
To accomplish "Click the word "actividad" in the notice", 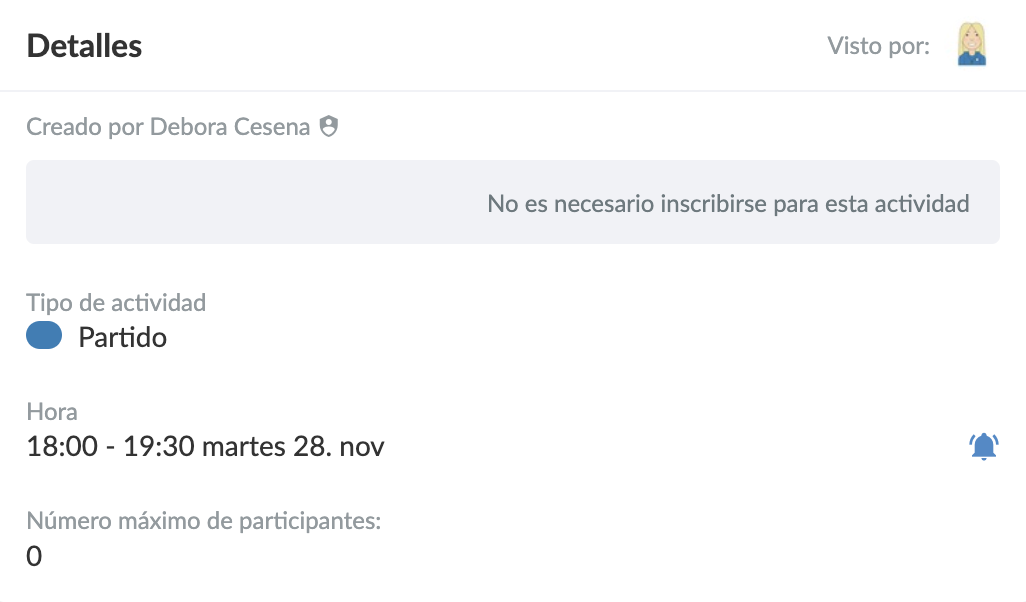I will point(922,204).
